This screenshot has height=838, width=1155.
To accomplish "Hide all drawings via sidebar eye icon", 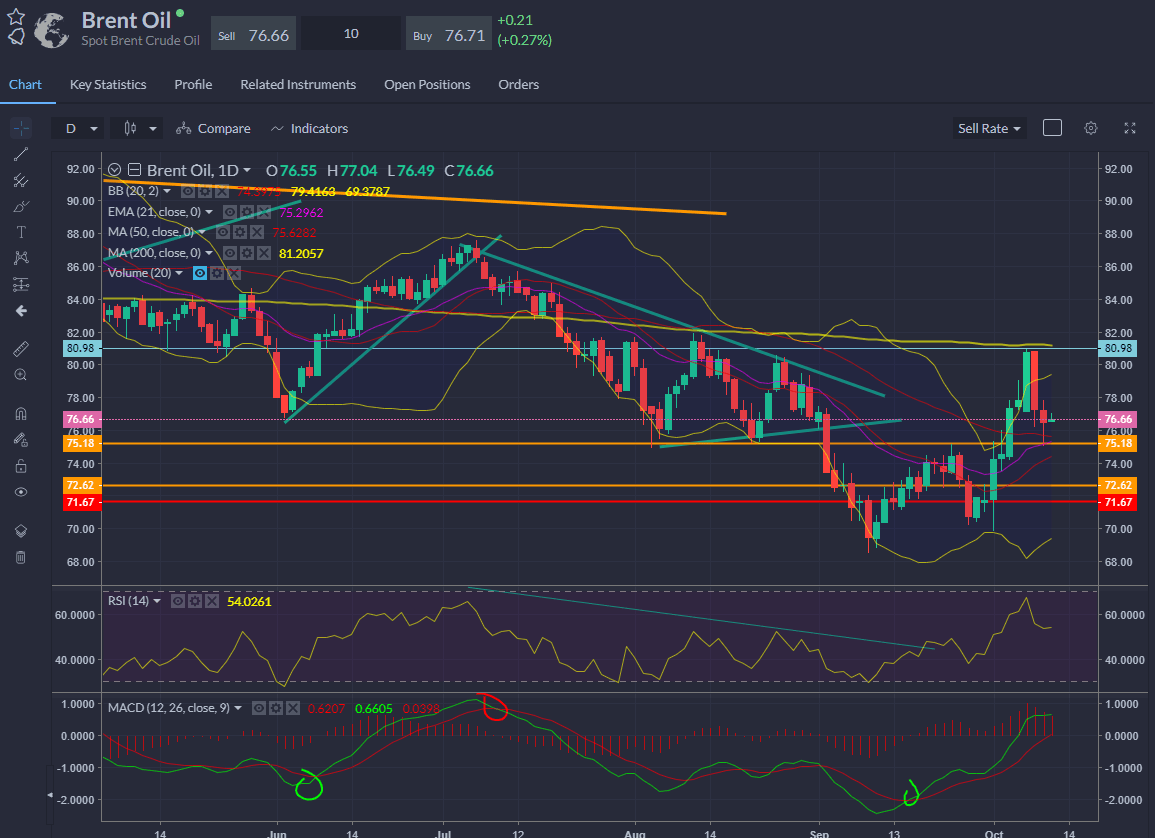I will (20, 492).
